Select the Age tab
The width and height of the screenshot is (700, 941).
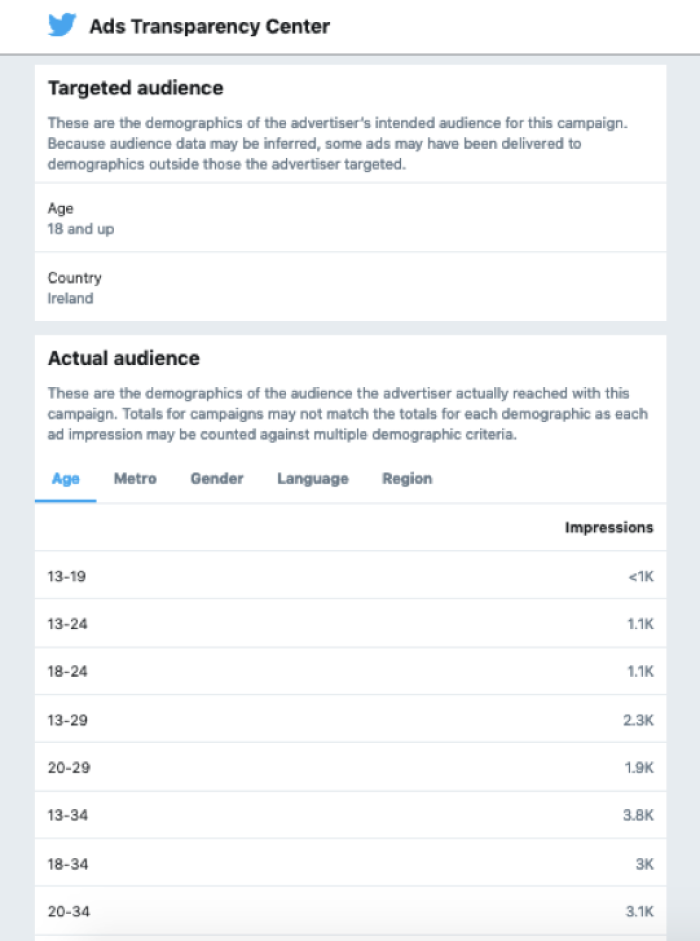pyautogui.click(x=66, y=479)
